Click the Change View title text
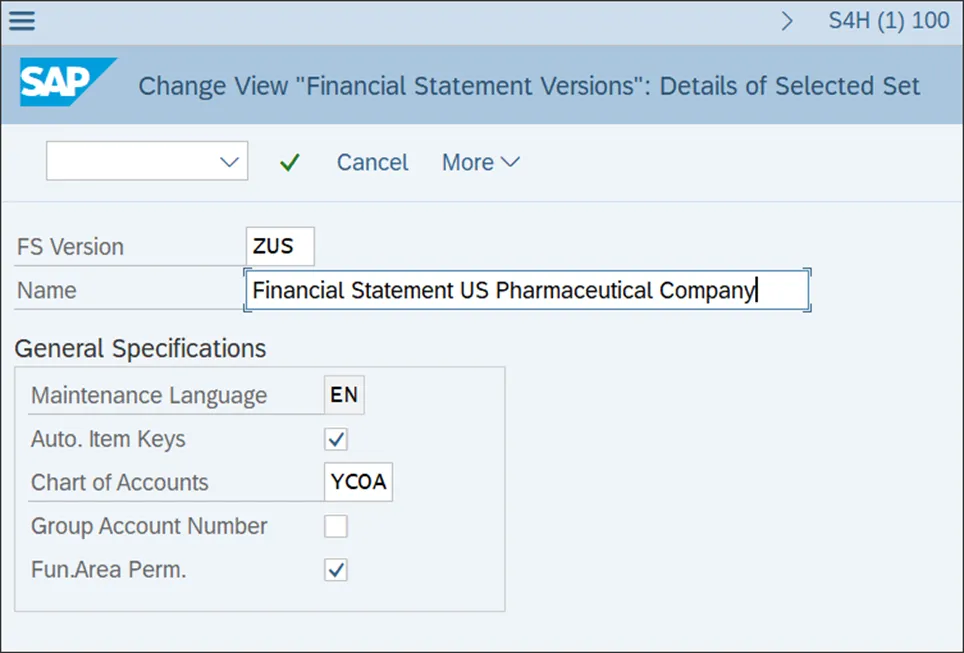 tap(529, 86)
